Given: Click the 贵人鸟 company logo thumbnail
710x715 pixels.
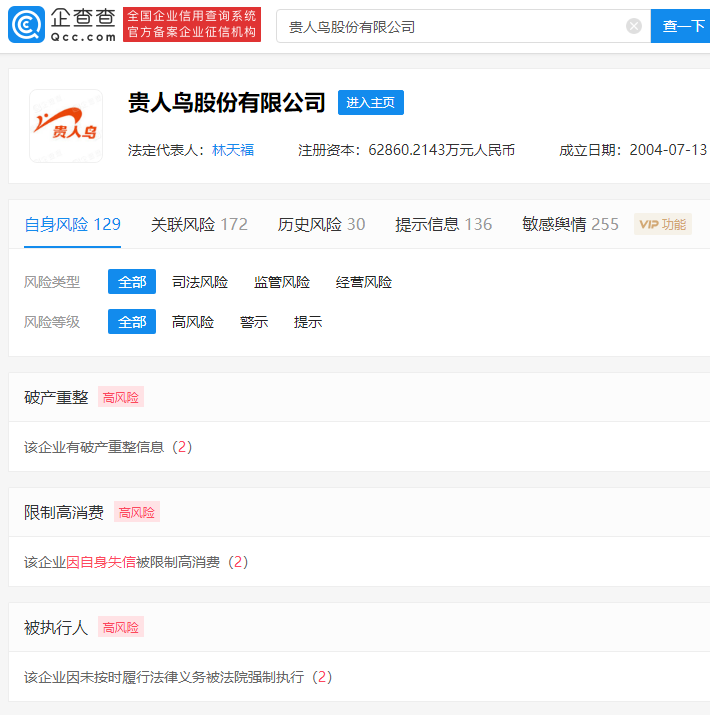Looking at the screenshot, I should tap(66, 126).
